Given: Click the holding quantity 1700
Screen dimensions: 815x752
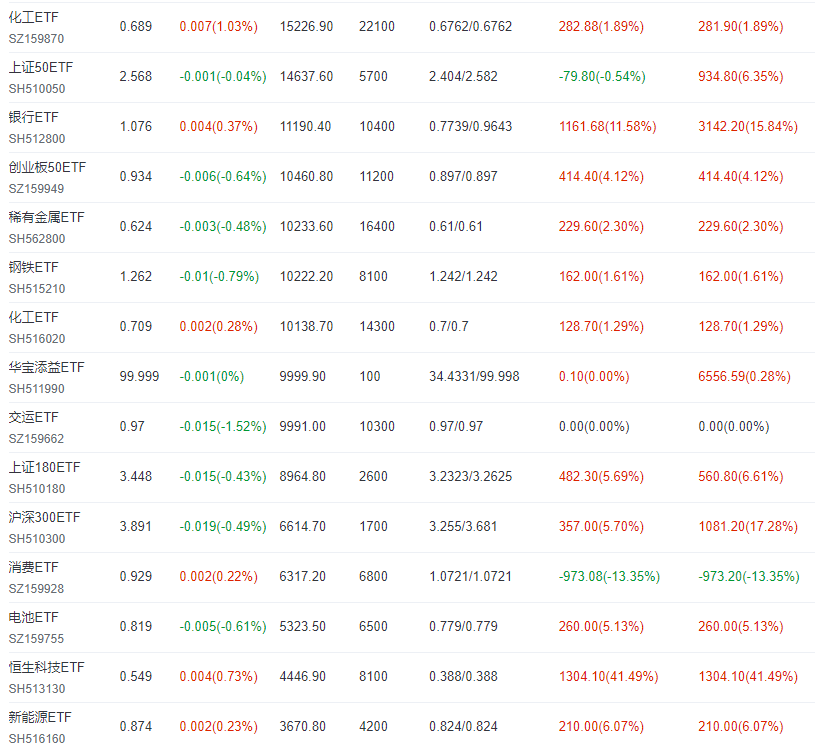Looking at the screenshot, I should 373,526.
